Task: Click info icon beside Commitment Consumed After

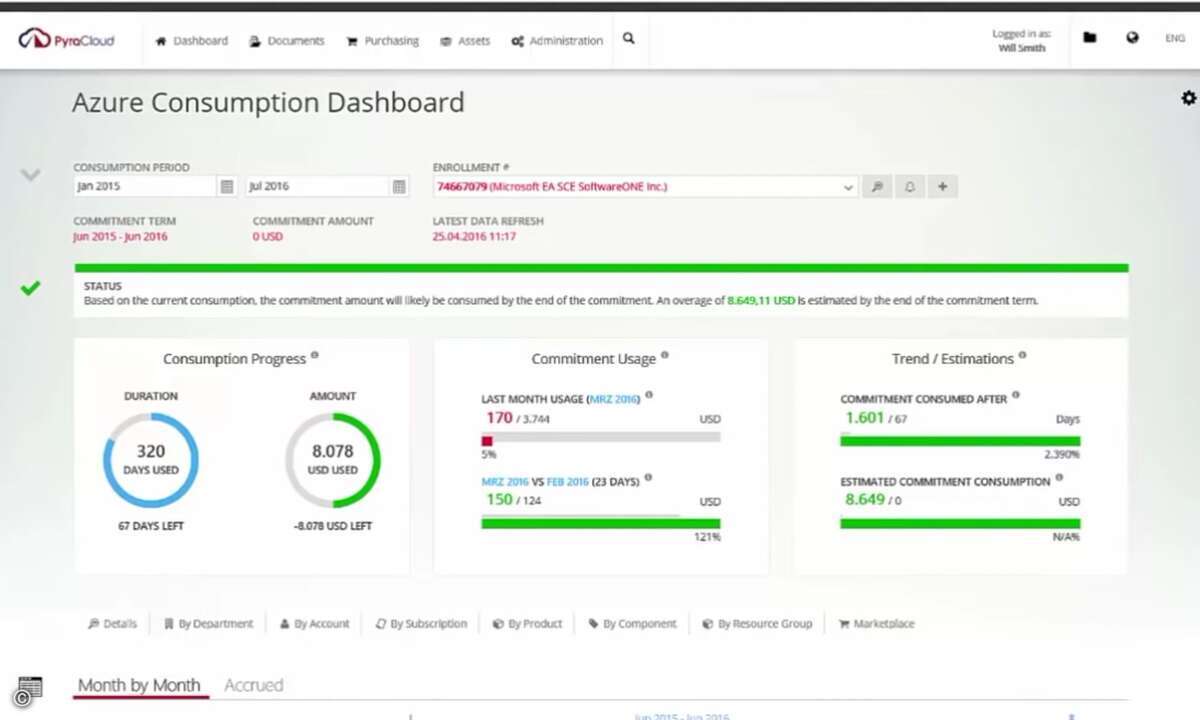Action: click(x=1016, y=395)
